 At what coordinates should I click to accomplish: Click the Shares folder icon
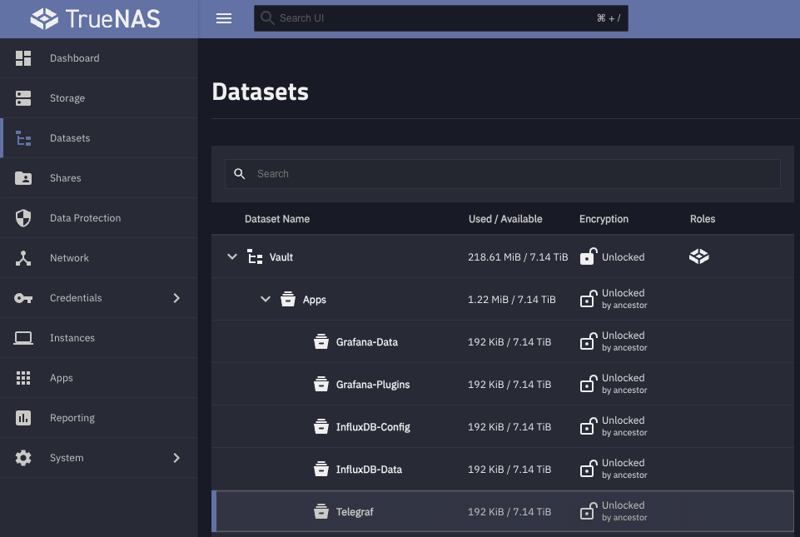(23, 178)
